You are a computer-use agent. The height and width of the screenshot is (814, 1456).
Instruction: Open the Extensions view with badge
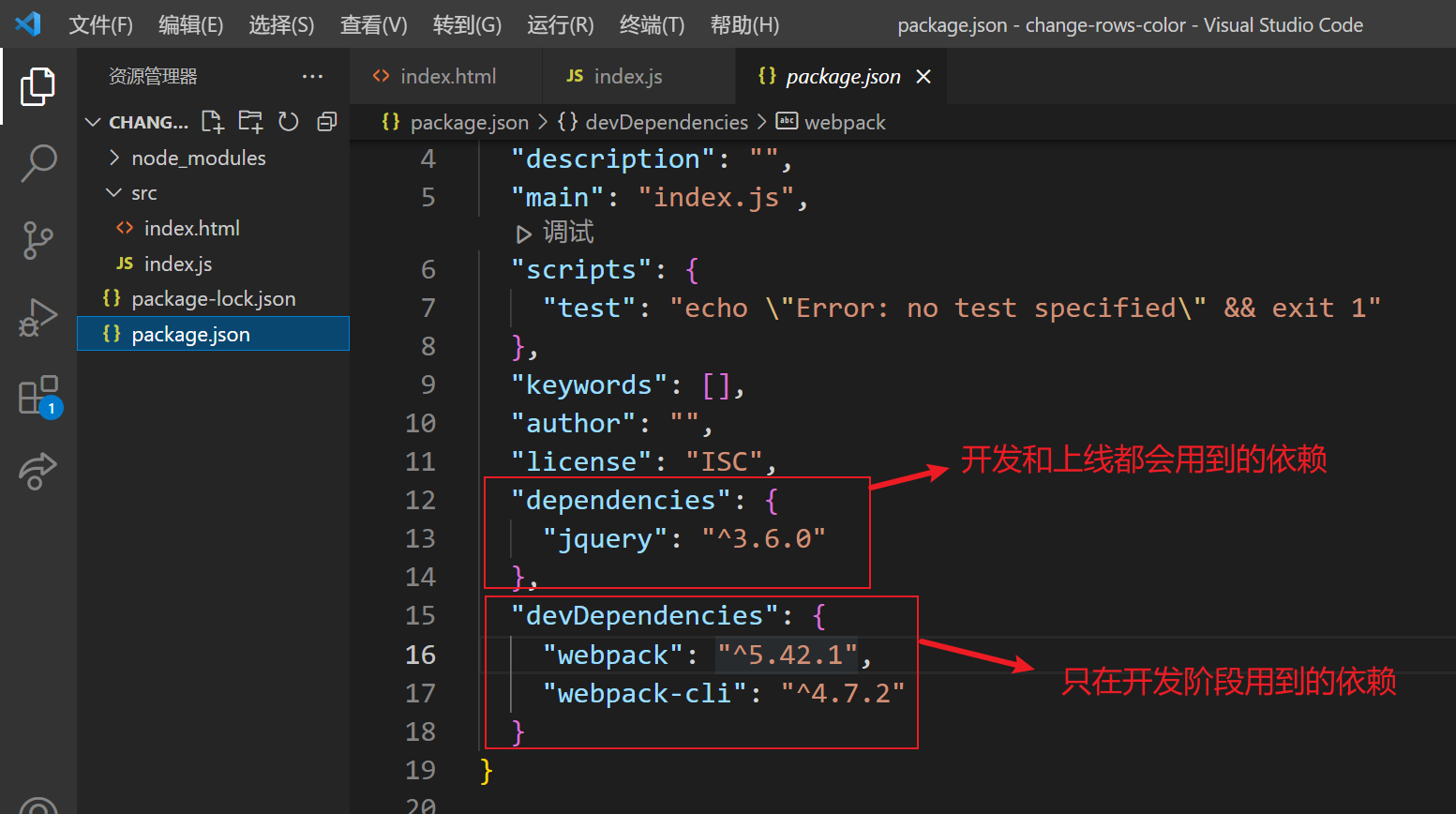click(x=39, y=397)
